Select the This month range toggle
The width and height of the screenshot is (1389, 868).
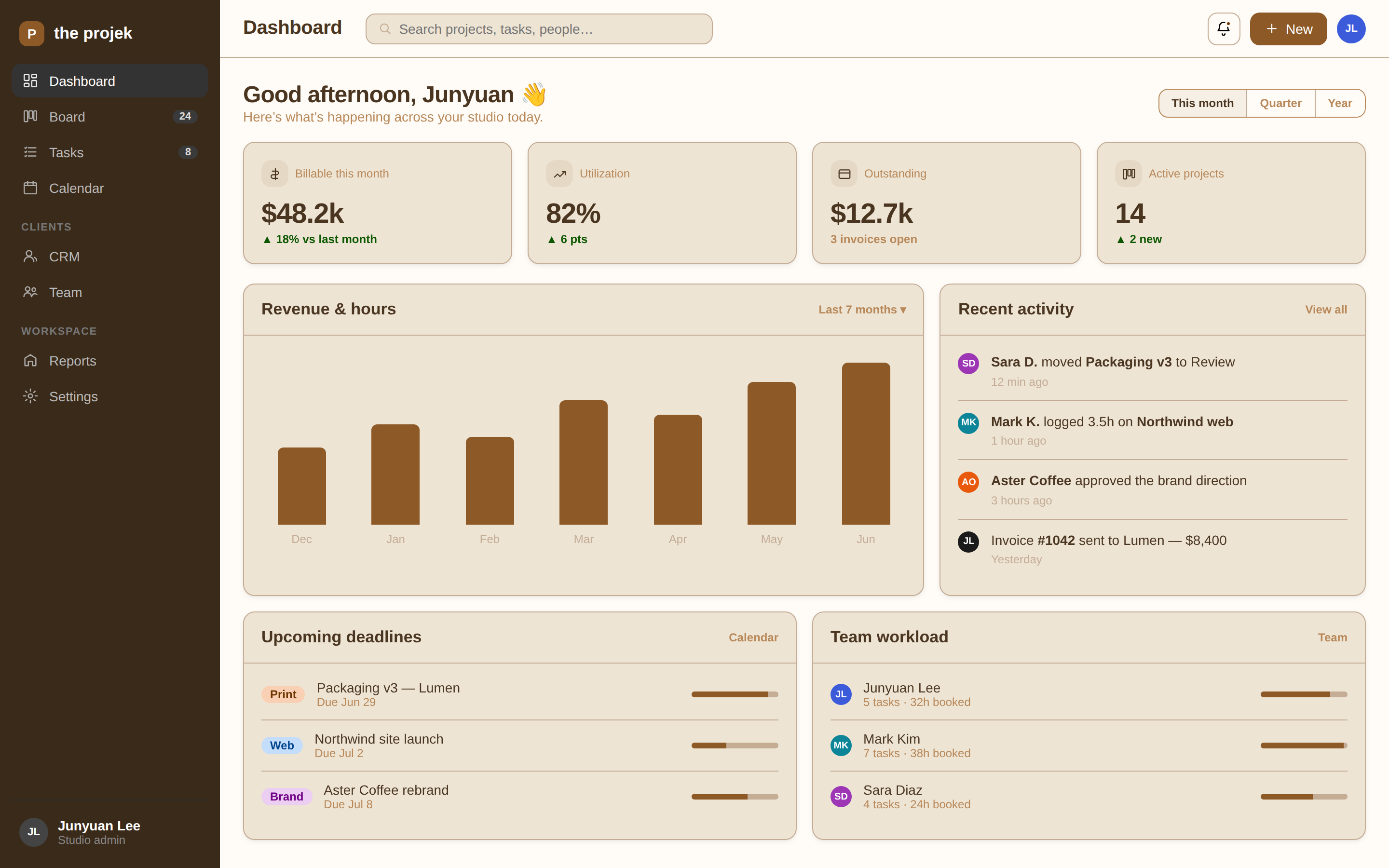point(1202,103)
